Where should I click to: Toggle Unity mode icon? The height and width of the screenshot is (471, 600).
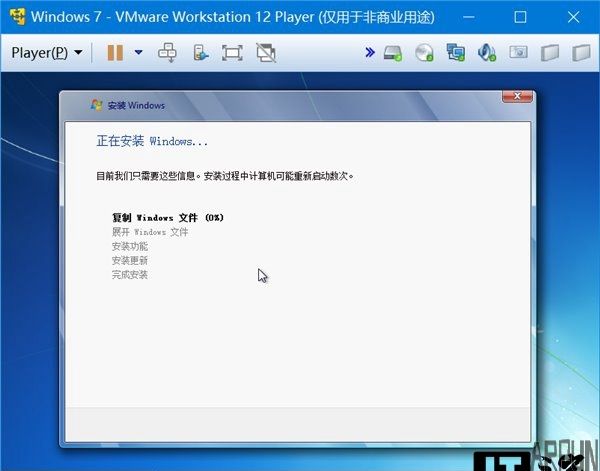click(x=266, y=52)
